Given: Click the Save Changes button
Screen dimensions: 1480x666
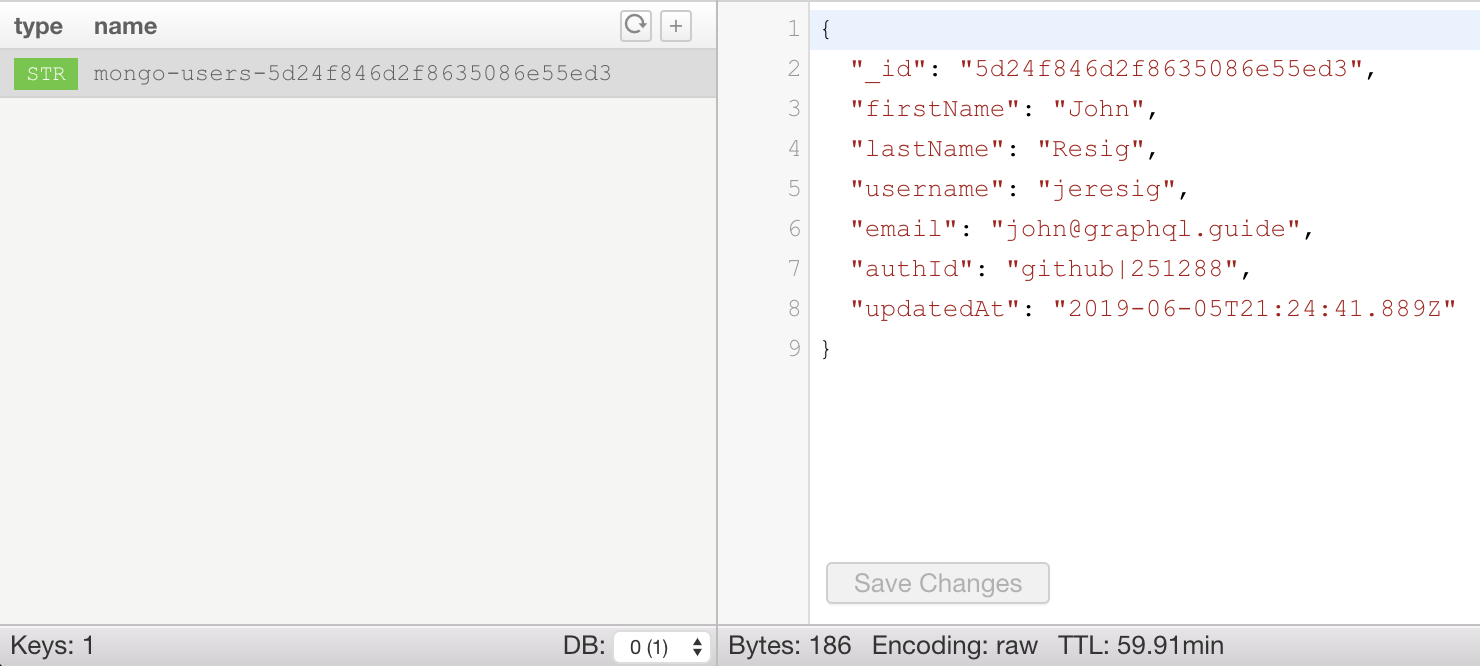Looking at the screenshot, I should point(938,583).
